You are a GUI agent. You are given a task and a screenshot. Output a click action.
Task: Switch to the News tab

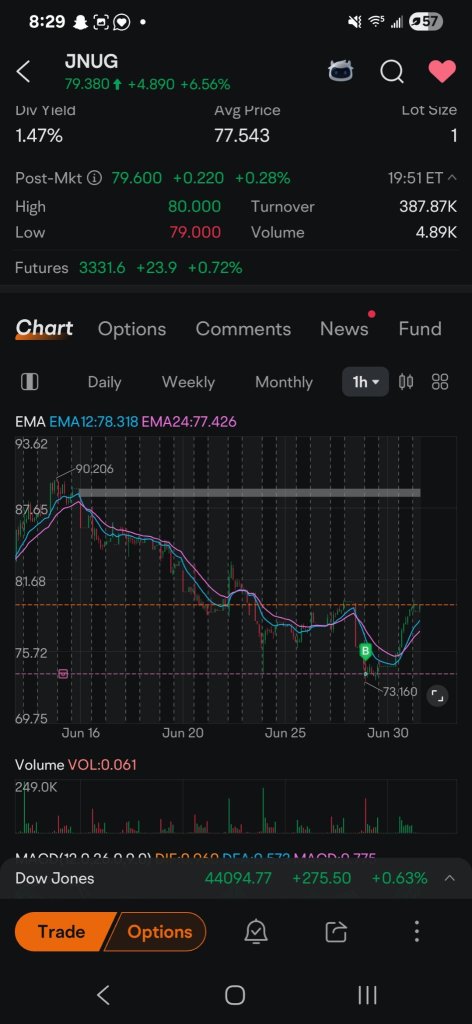tap(344, 328)
